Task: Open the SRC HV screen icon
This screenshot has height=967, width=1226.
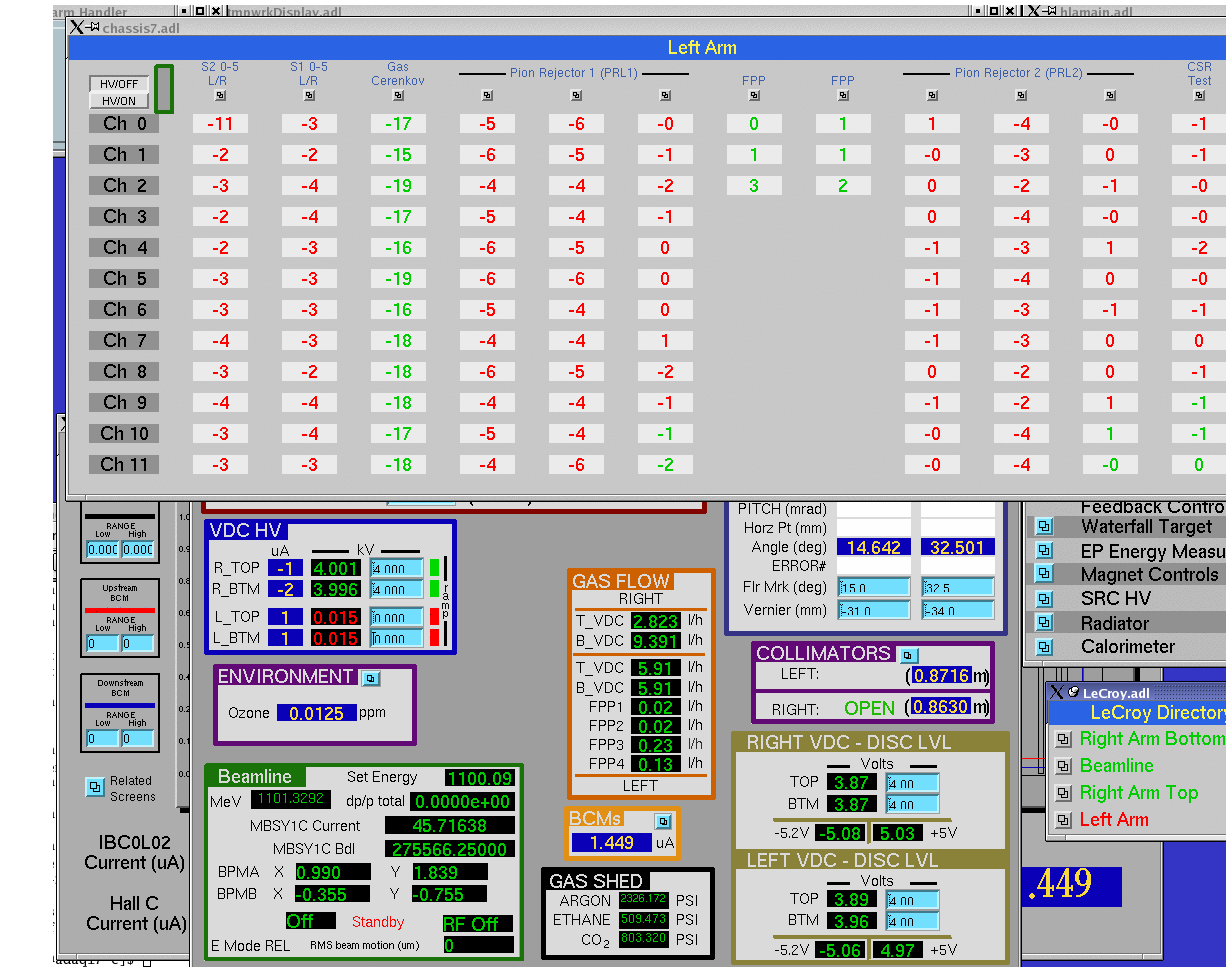Action: click(x=1044, y=599)
